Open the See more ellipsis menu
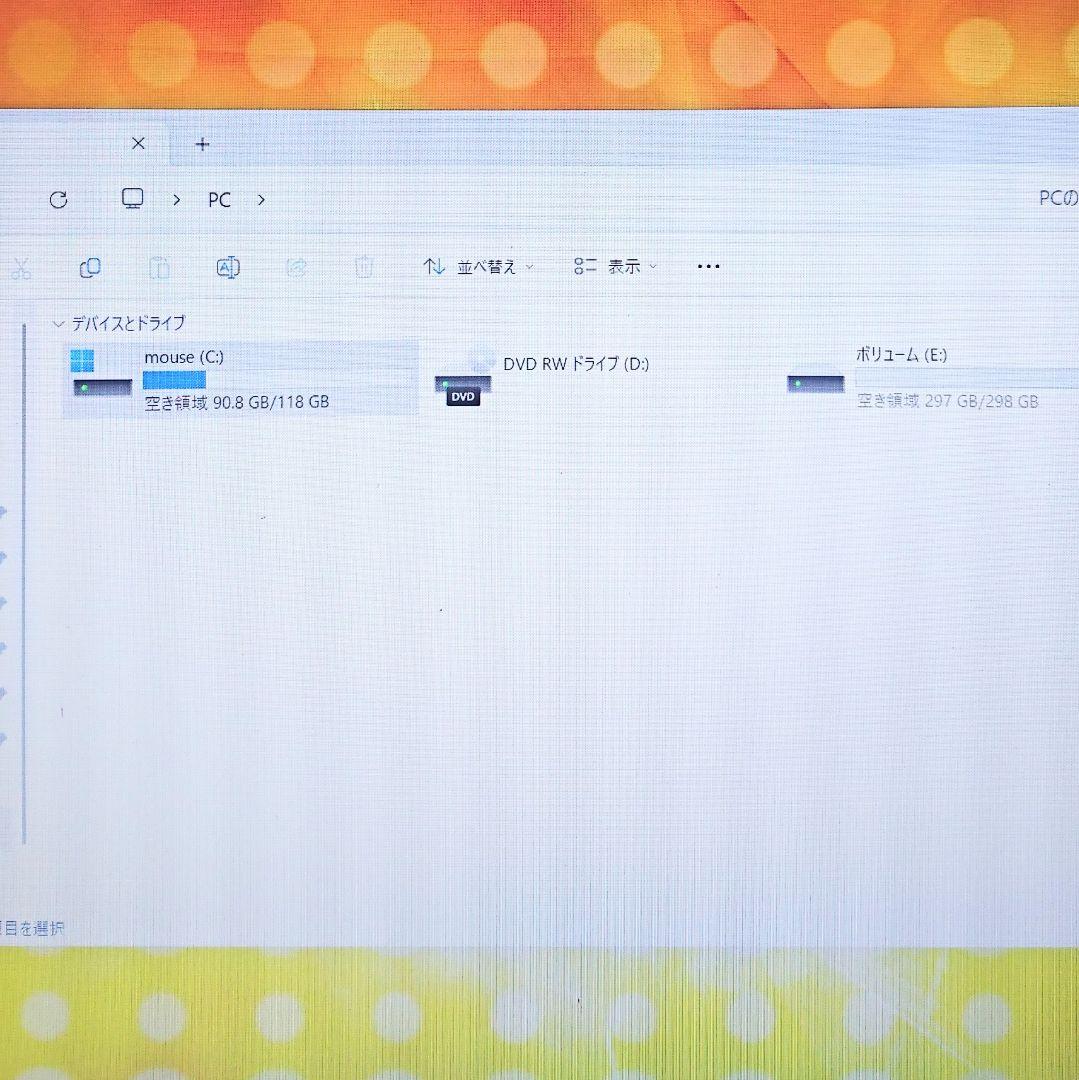1079x1080 pixels. 708,266
